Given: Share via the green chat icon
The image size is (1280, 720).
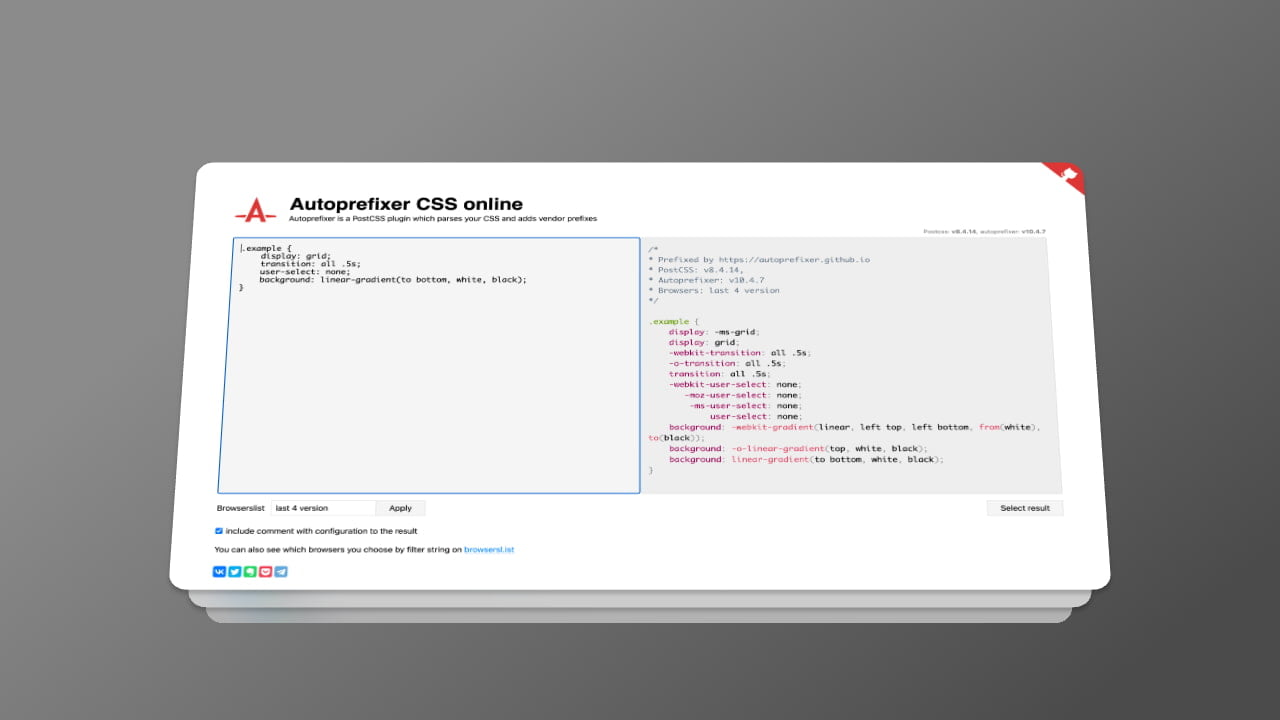Looking at the screenshot, I should pos(250,572).
